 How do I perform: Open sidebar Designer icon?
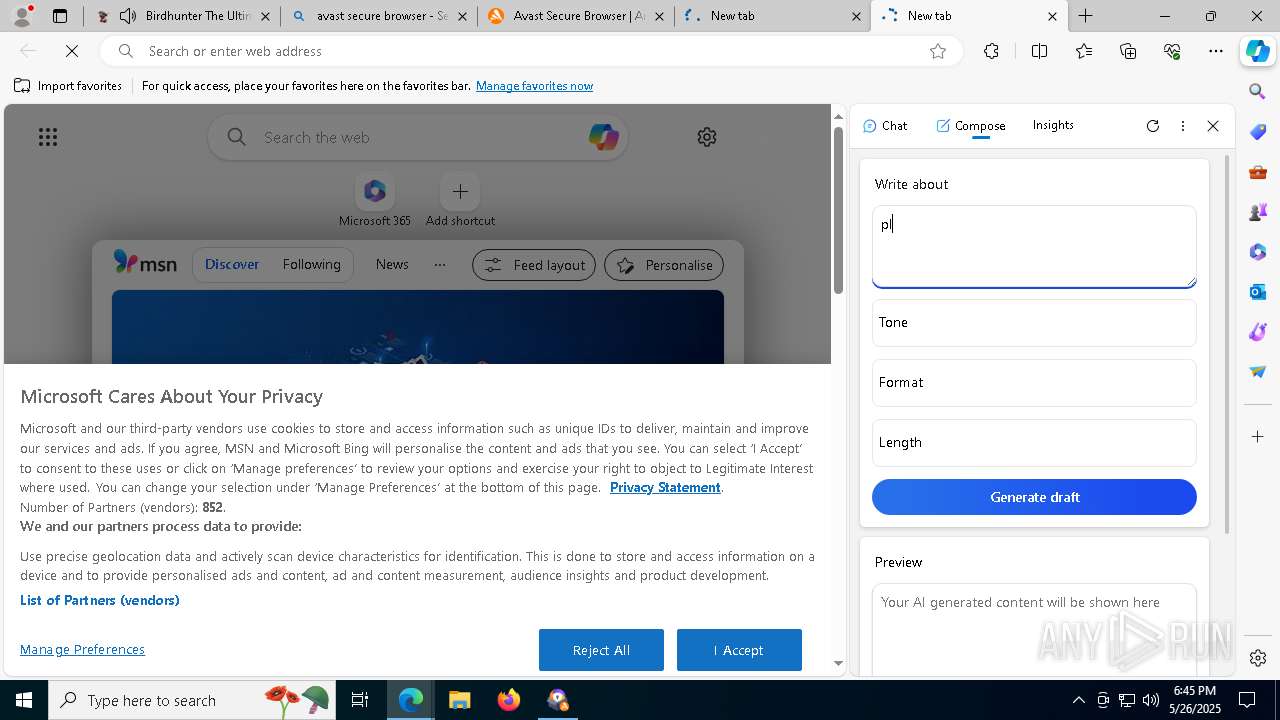coord(1258,332)
